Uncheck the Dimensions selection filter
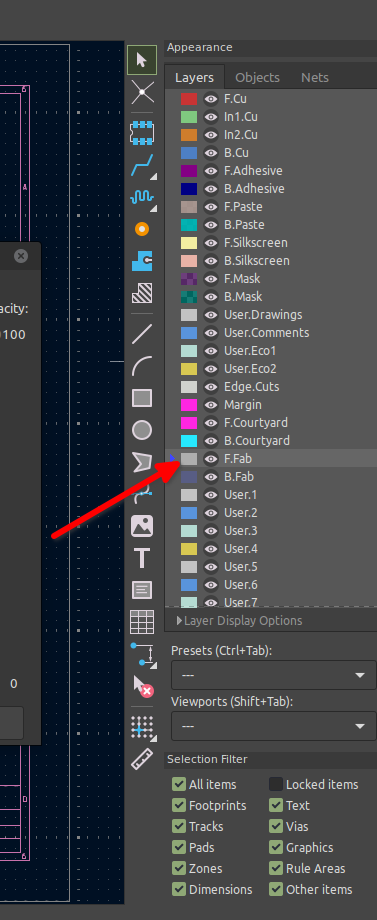377x920 pixels. point(179,889)
